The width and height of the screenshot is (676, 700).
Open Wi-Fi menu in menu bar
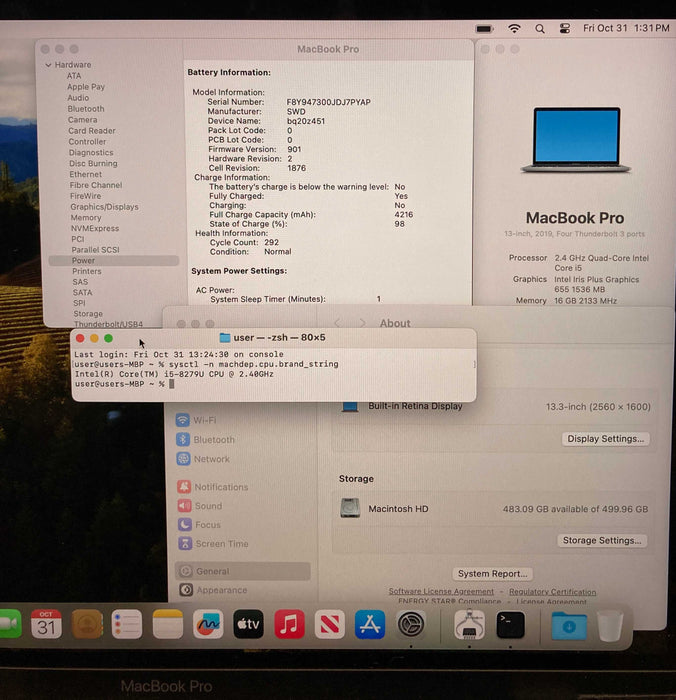(x=514, y=29)
